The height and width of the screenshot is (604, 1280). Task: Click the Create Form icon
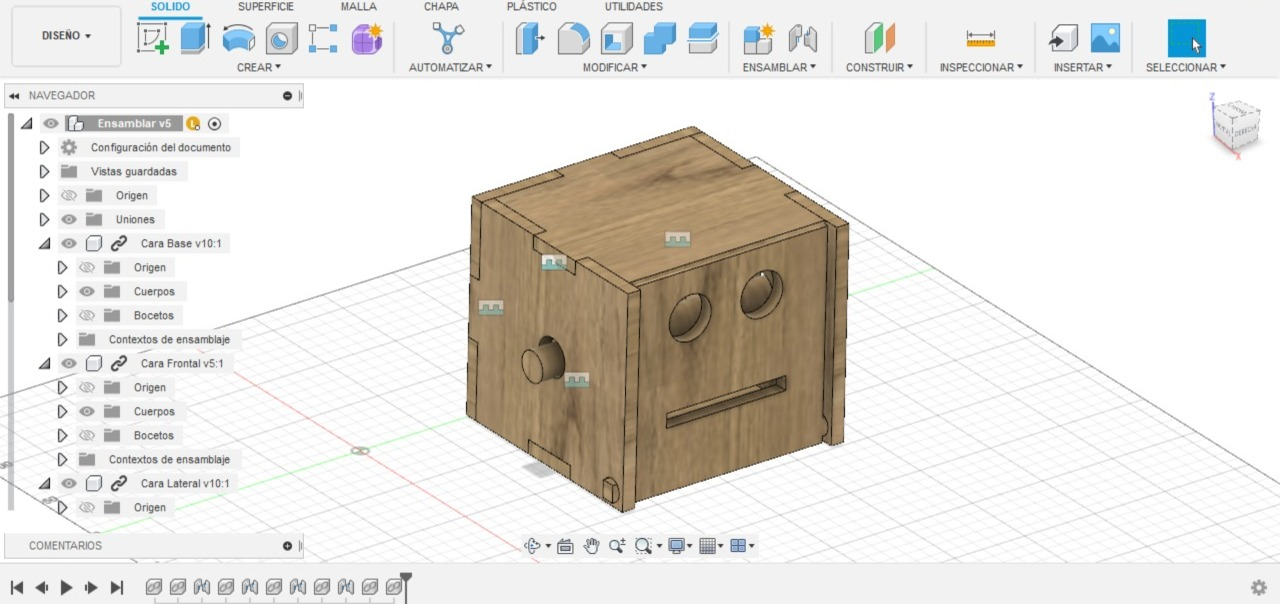point(367,38)
